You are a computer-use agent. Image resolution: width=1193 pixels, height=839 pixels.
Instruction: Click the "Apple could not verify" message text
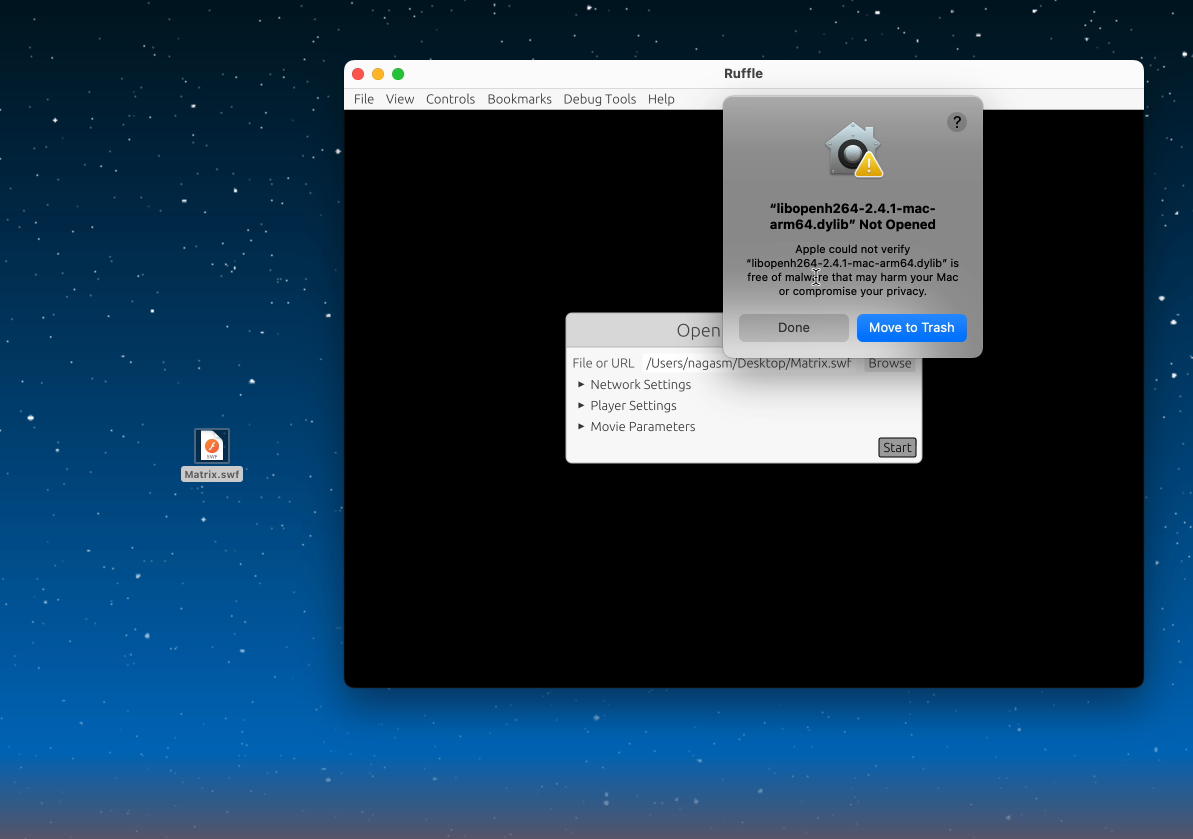click(x=852, y=270)
